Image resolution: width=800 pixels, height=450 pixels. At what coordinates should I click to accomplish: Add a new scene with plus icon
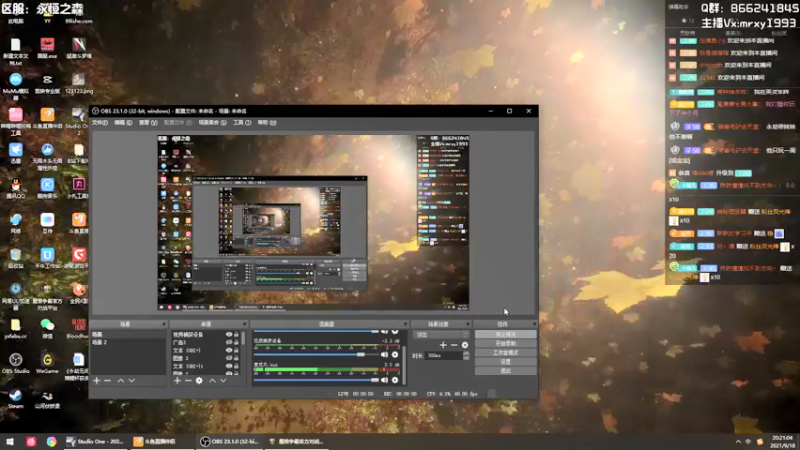click(x=96, y=381)
